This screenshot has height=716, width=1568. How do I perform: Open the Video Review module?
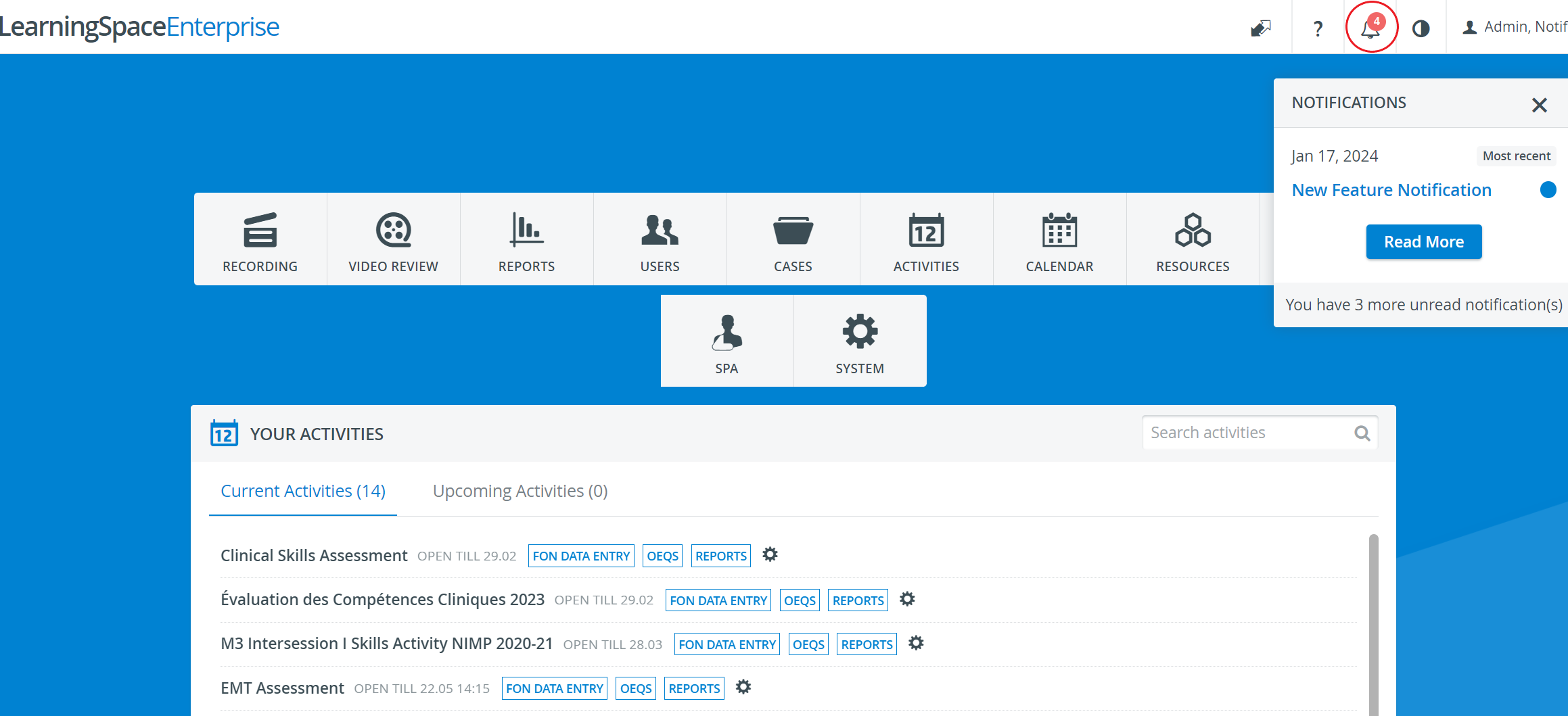tap(393, 239)
